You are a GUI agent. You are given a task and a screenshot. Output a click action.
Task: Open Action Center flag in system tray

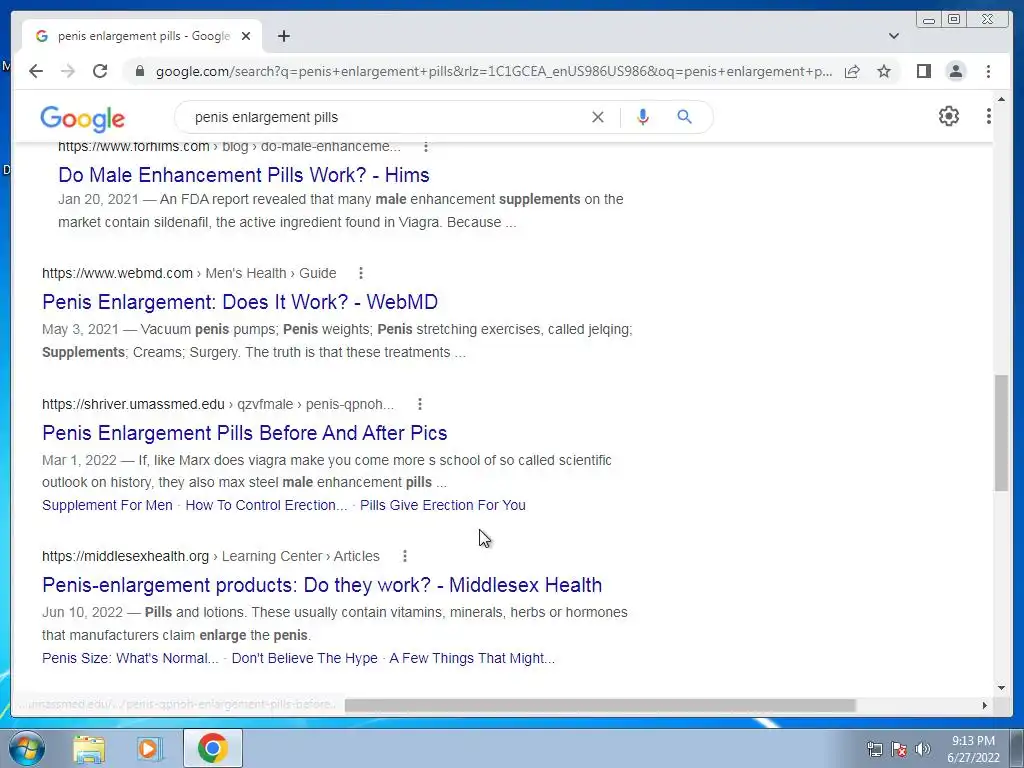(x=899, y=749)
